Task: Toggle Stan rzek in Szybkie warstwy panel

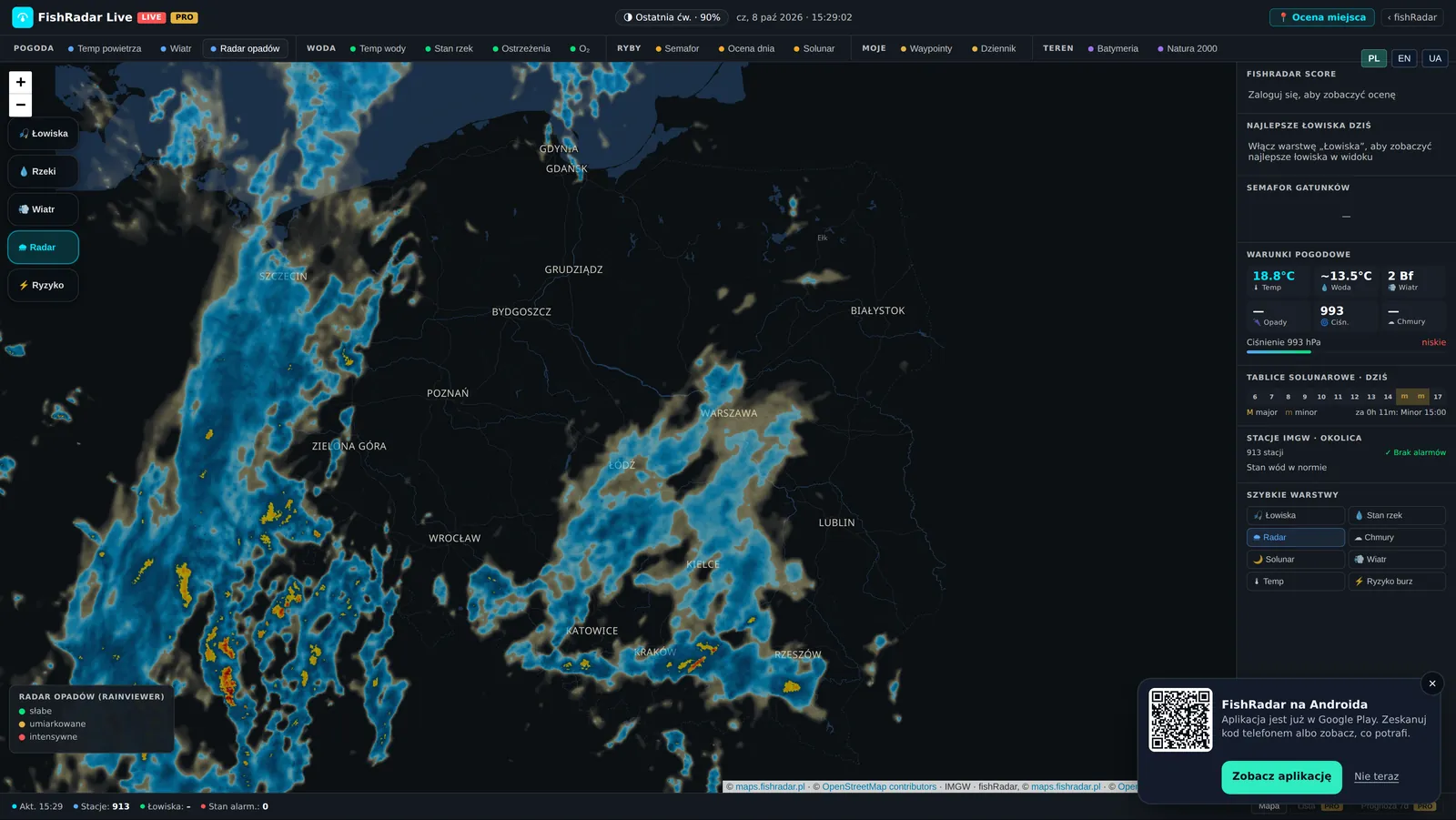Action: pyautogui.click(x=1397, y=515)
